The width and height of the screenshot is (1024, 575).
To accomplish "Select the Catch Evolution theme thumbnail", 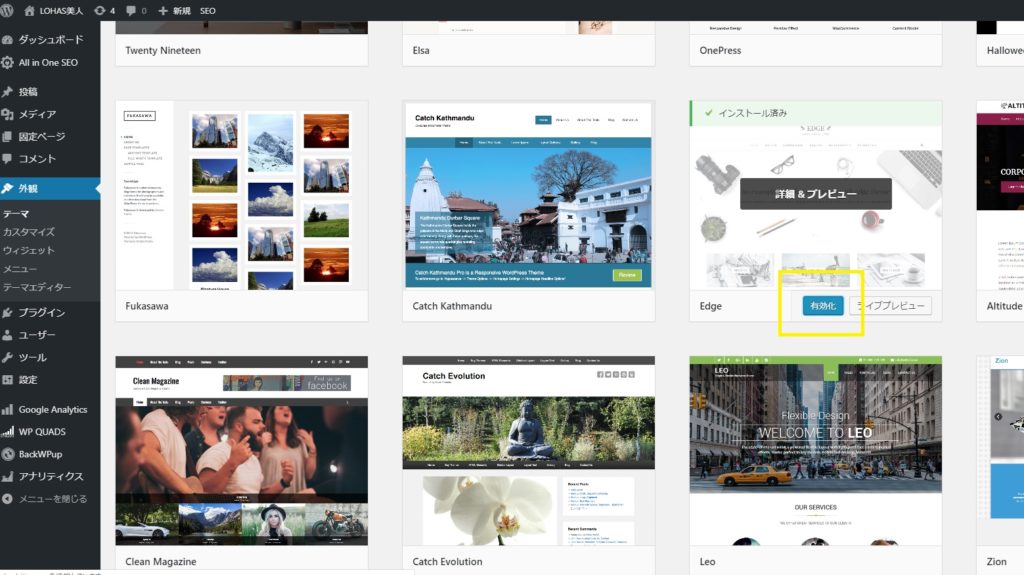I will pyautogui.click(x=528, y=451).
